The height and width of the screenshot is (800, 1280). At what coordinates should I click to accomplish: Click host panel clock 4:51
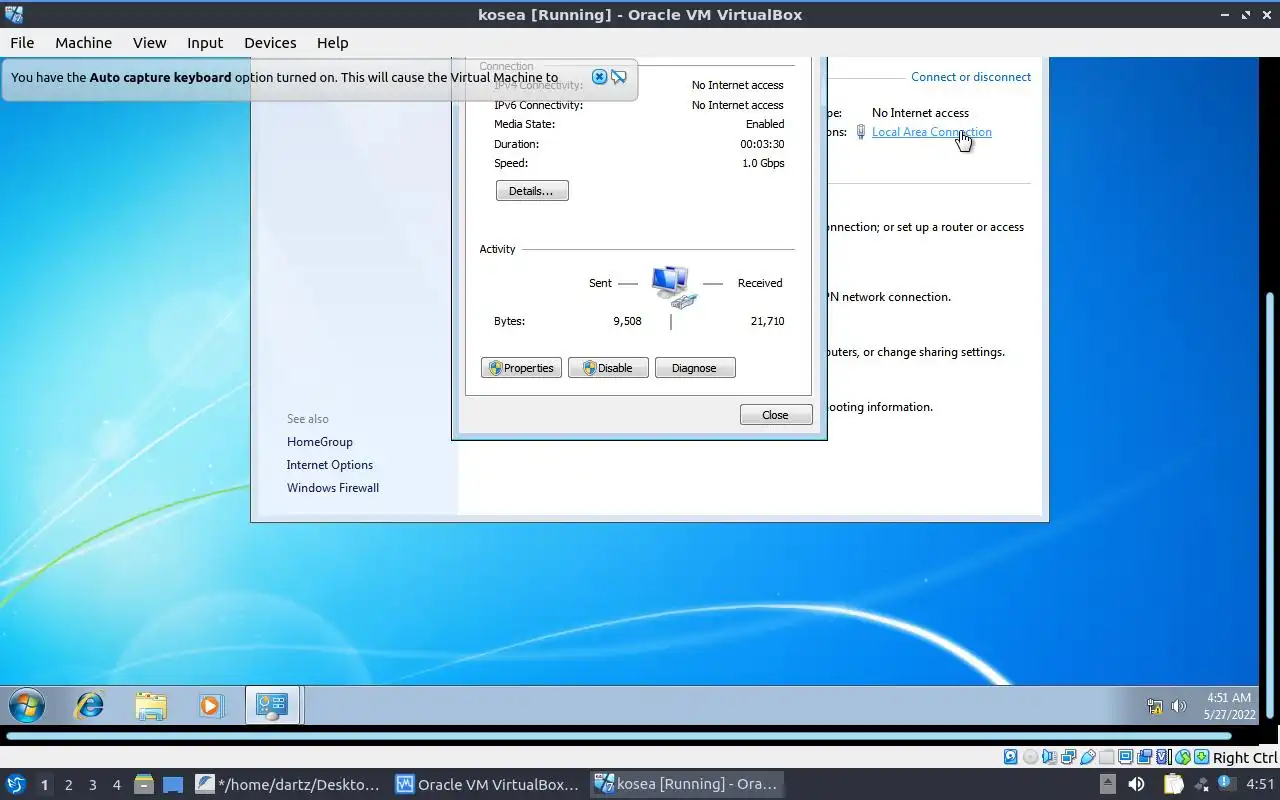1260,784
